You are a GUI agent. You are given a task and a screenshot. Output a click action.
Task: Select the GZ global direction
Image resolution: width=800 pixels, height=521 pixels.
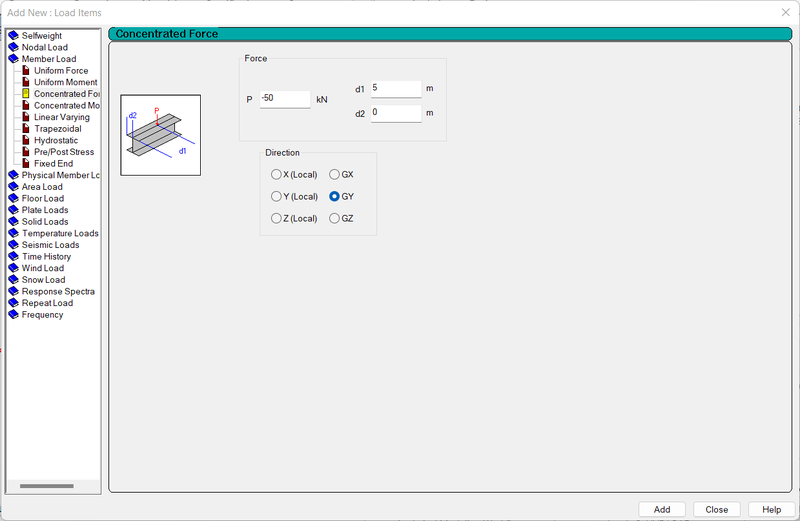[x=334, y=218]
